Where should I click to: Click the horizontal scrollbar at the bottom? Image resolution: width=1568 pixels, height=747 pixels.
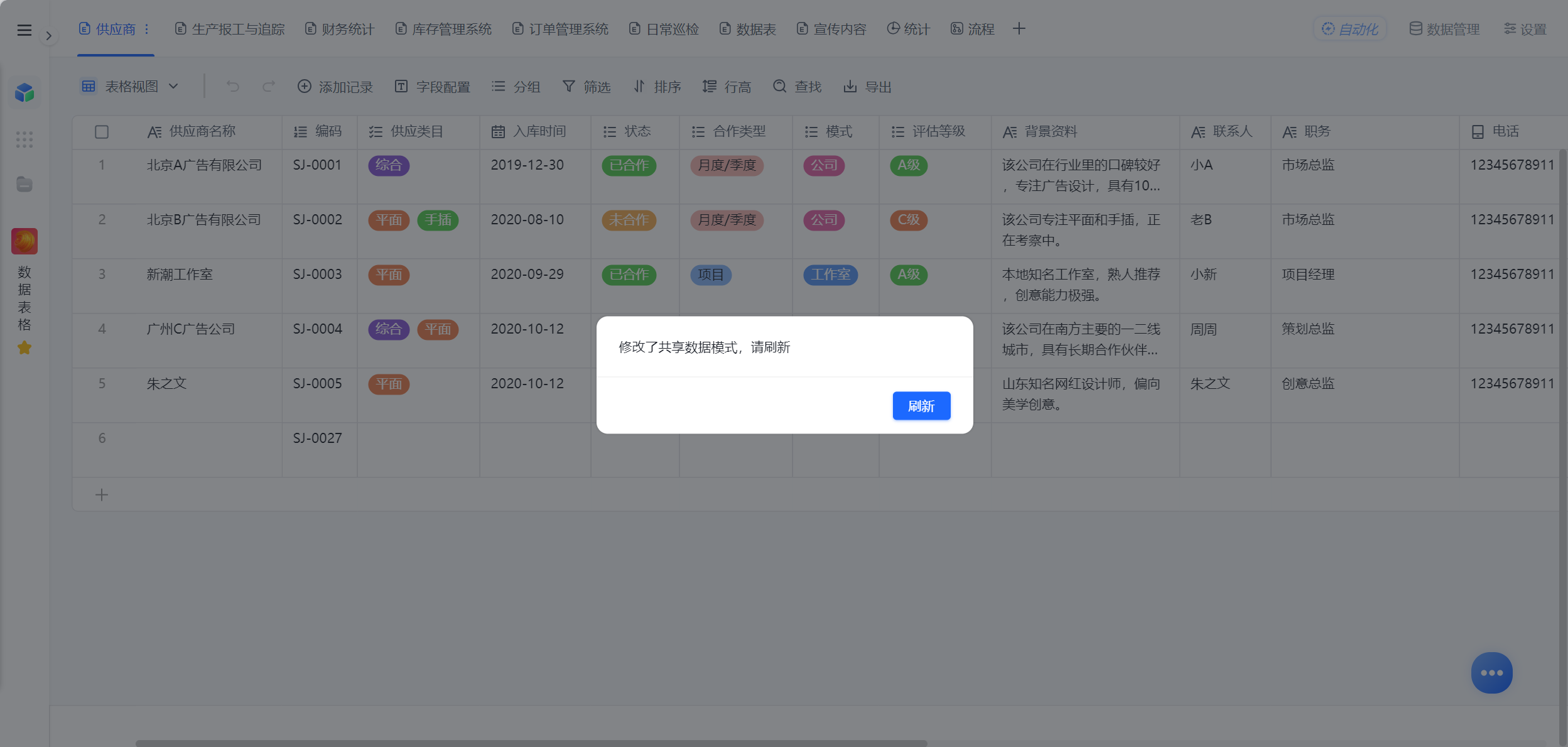pyautogui.click(x=531, y=743)
